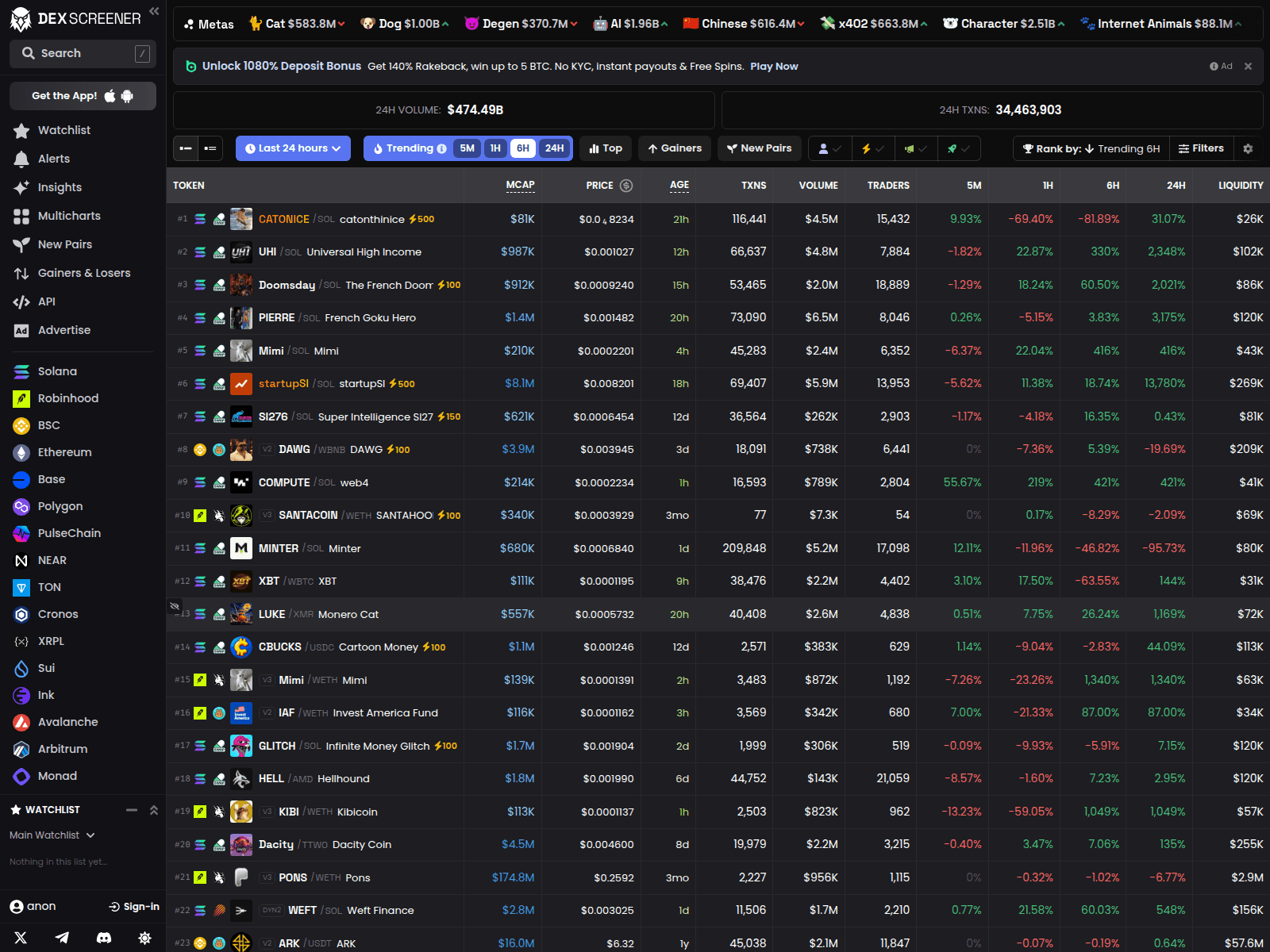The height and width of the screenshot is (952, 1270).
Task: Expand the Cat $583.8M meta
Action: pos(297,24)
